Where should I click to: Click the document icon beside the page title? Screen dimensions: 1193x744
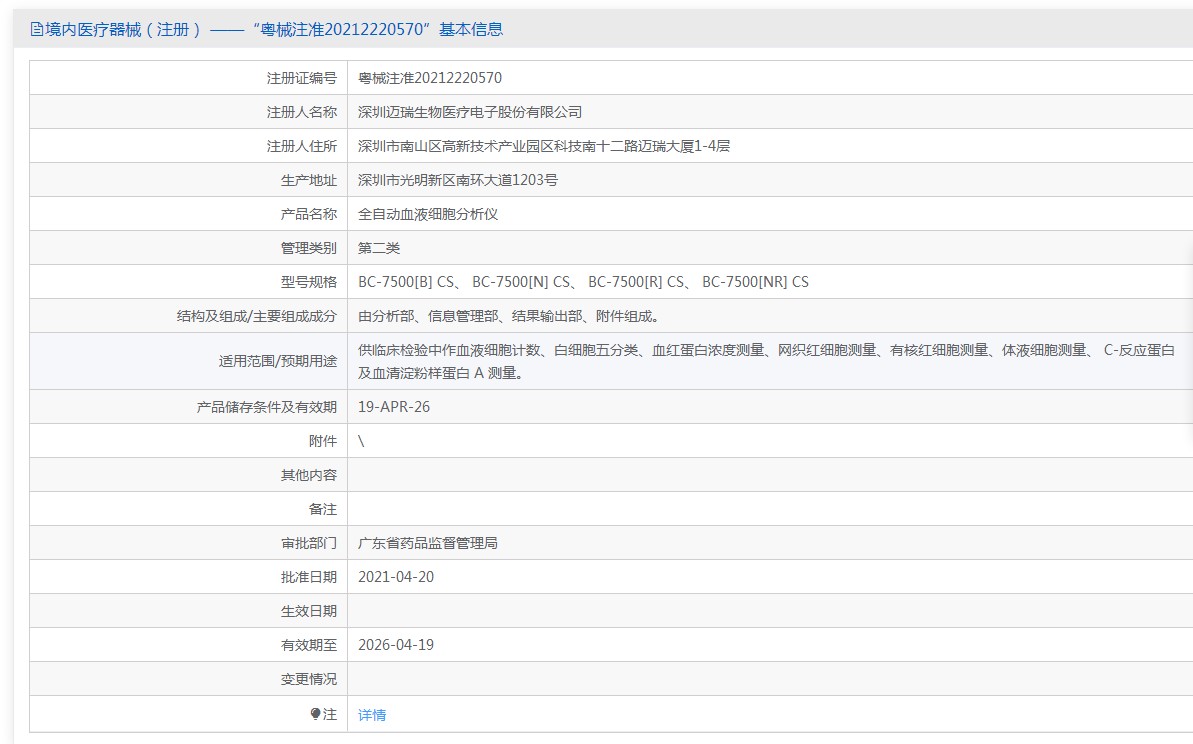(37, 30)
